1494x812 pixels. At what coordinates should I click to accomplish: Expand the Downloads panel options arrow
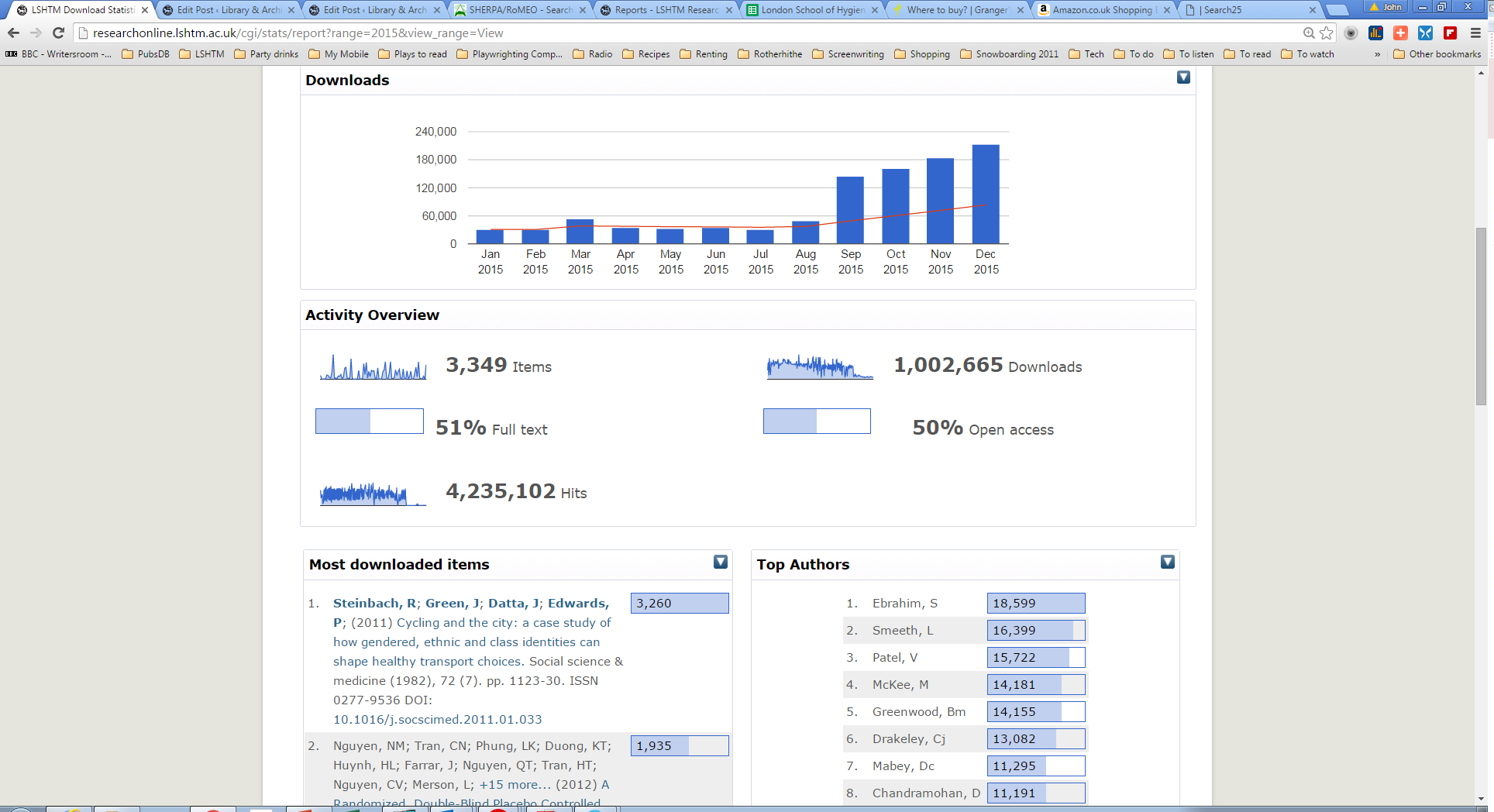click(1183, 77)
